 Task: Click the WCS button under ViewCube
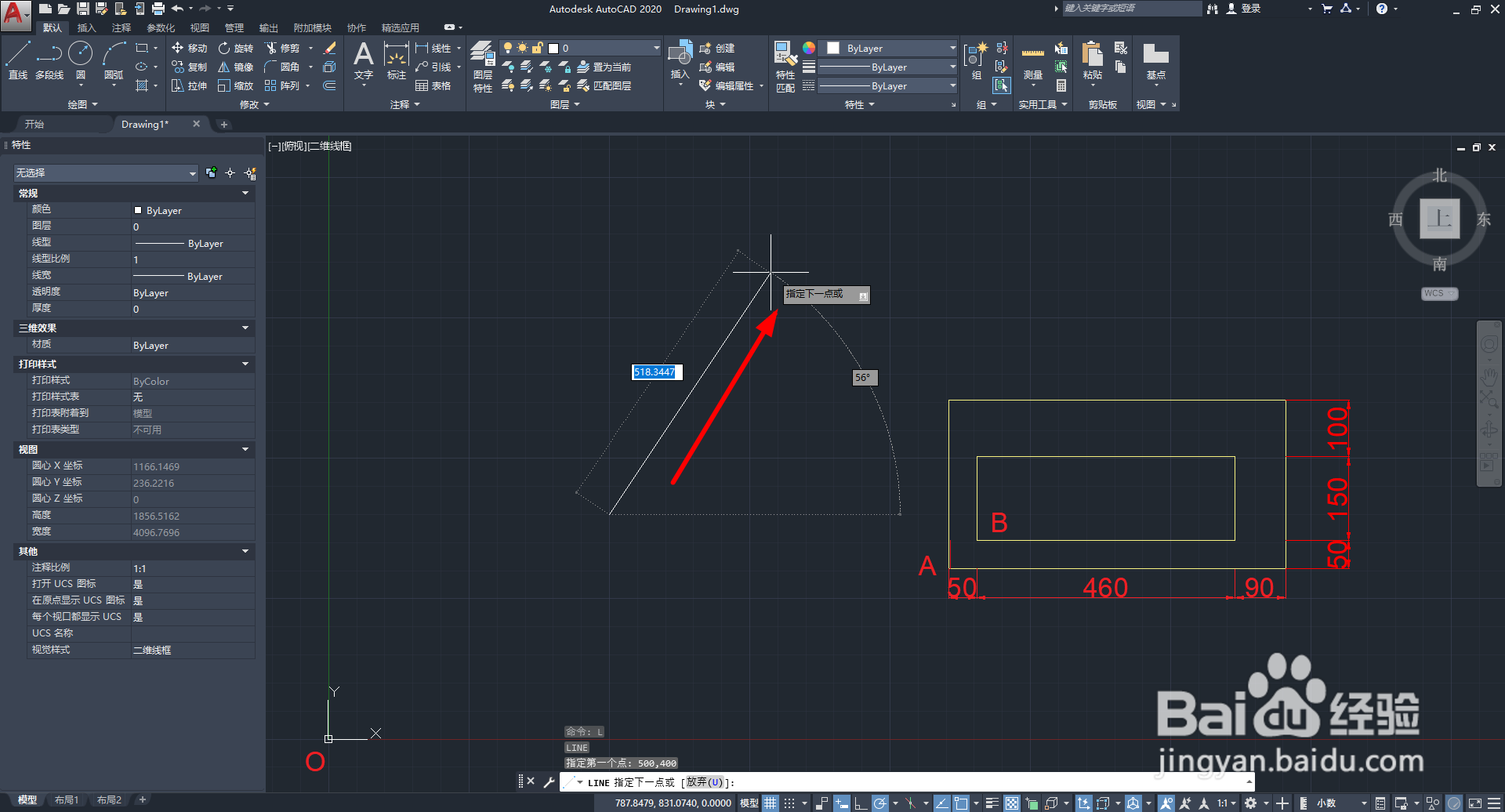point(1439,293)
